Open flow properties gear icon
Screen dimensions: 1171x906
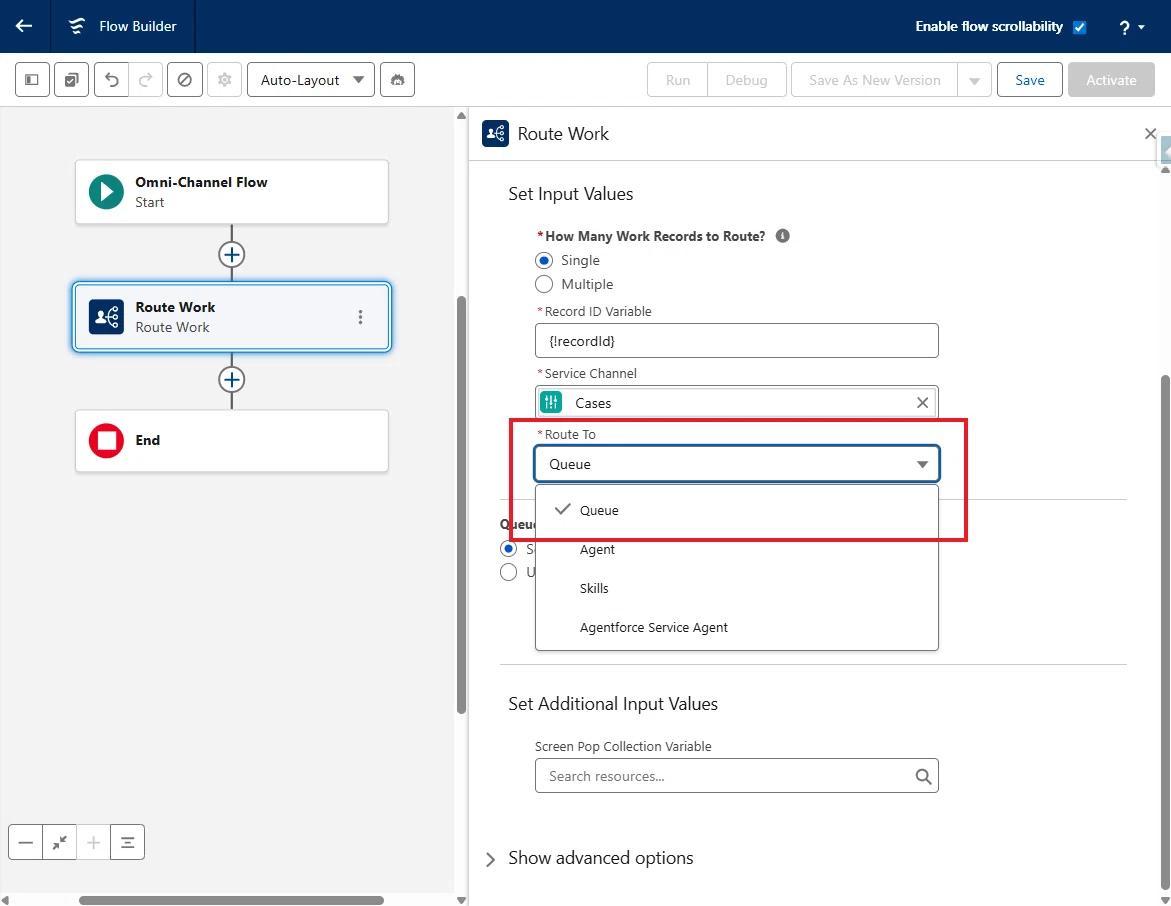pos(224,79)
